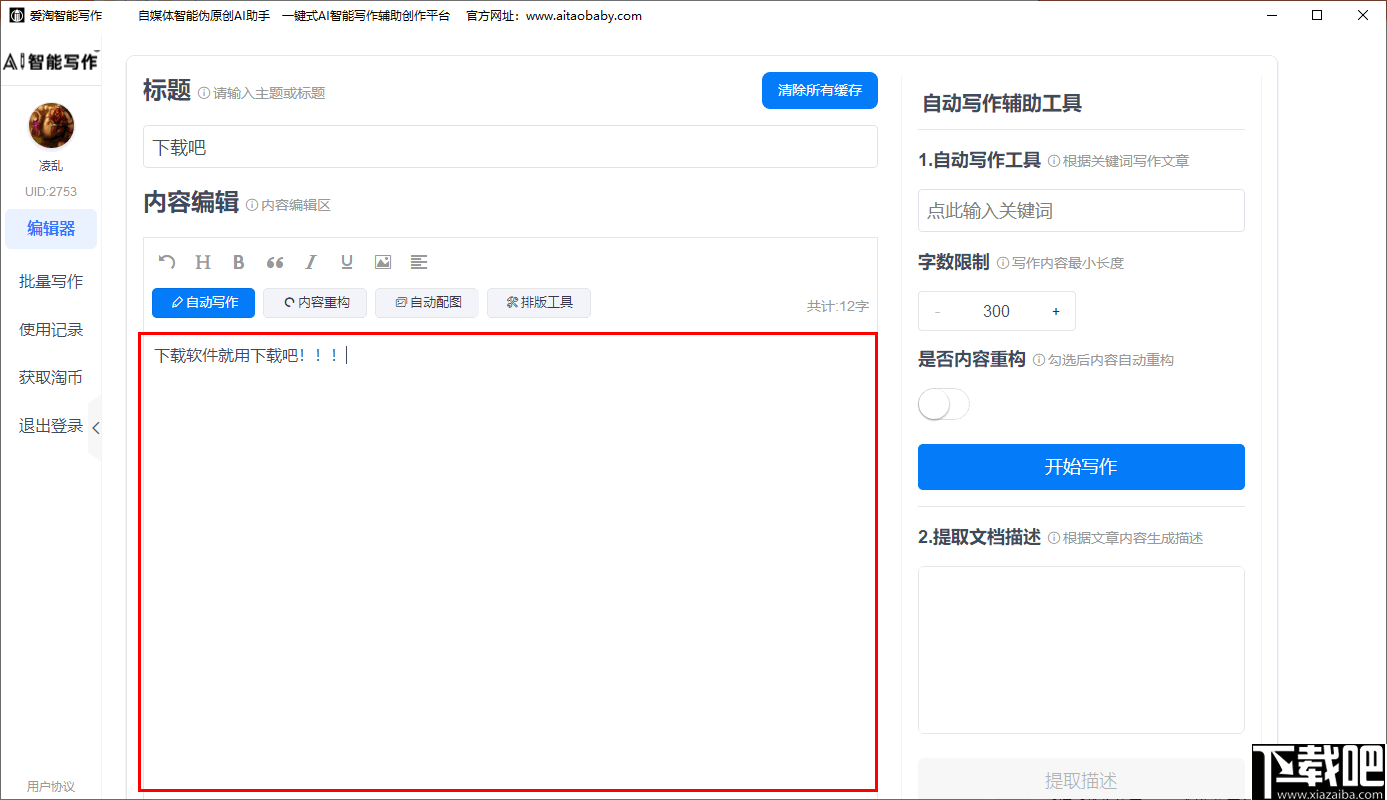
Task: Click the UID:2753 text under the avatar
Action: (51, 191)
